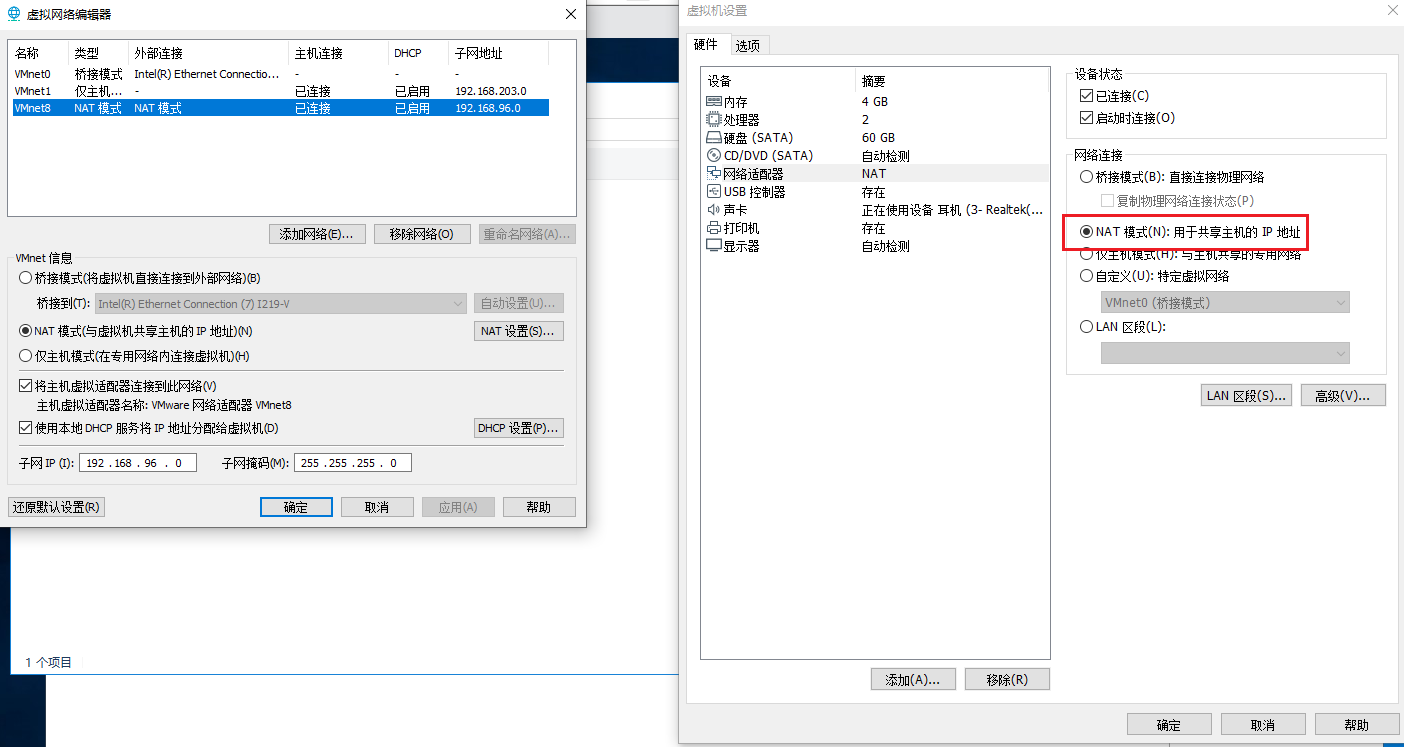
Task: Click 还原默认设置(R) button
Action: pos(56,507)
